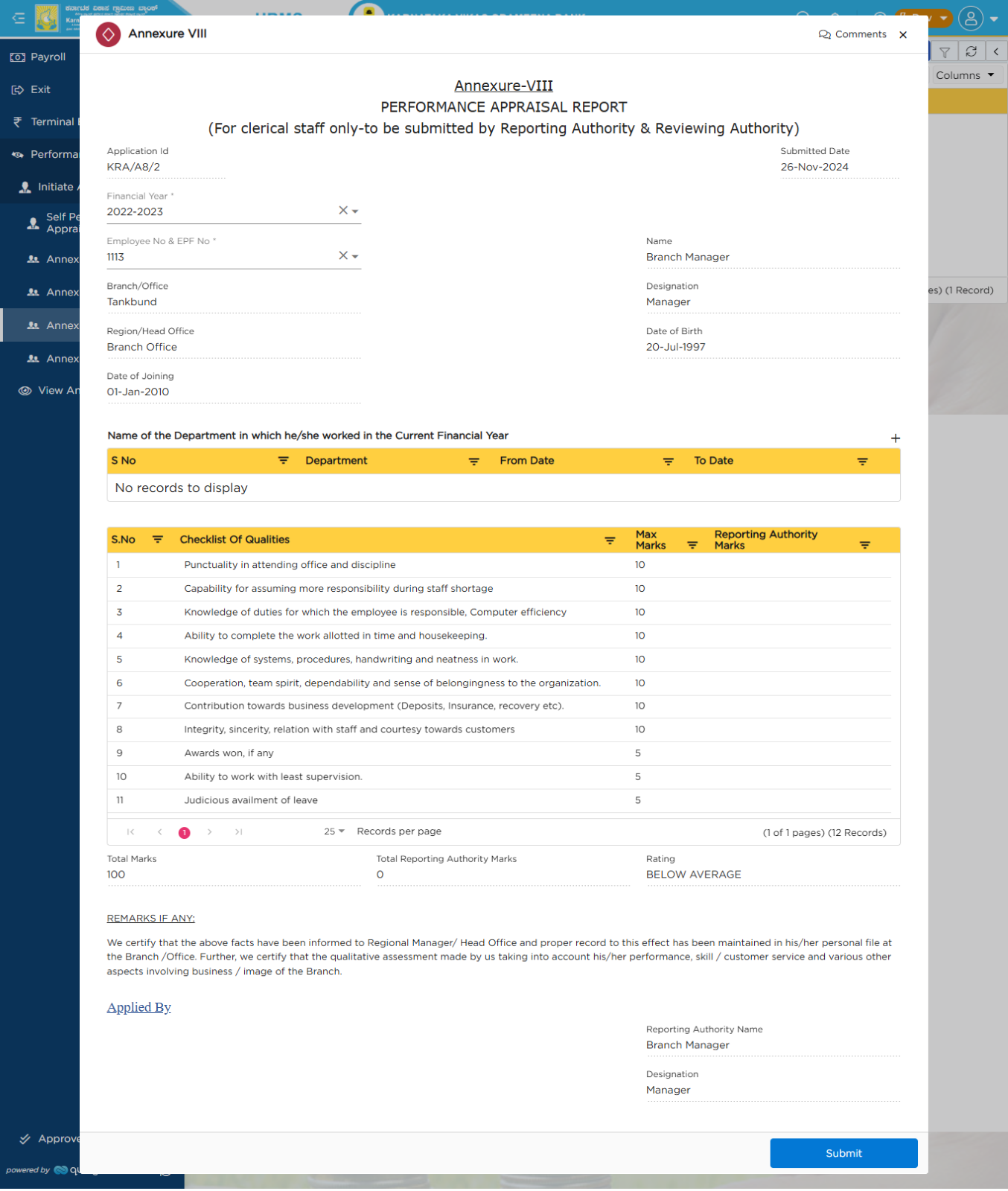Filter the To Date column
This screenshot has width=1008, height=1191.
pyautogui.click(x=862, y=462)
